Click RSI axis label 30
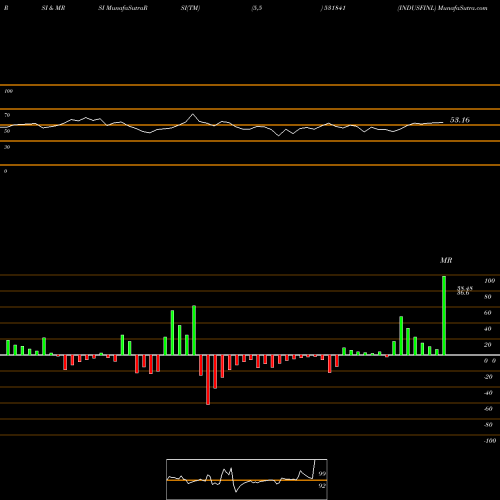Viewport: 500px width, 500px height. click(7, 147)
